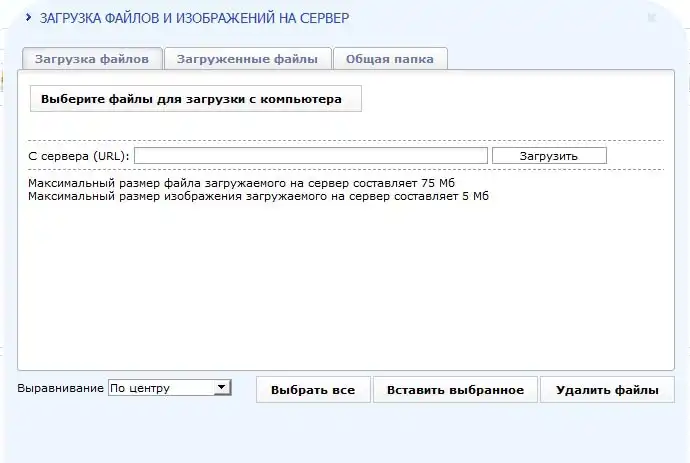Click the dashed separator above the URL row

coord(345,140)
